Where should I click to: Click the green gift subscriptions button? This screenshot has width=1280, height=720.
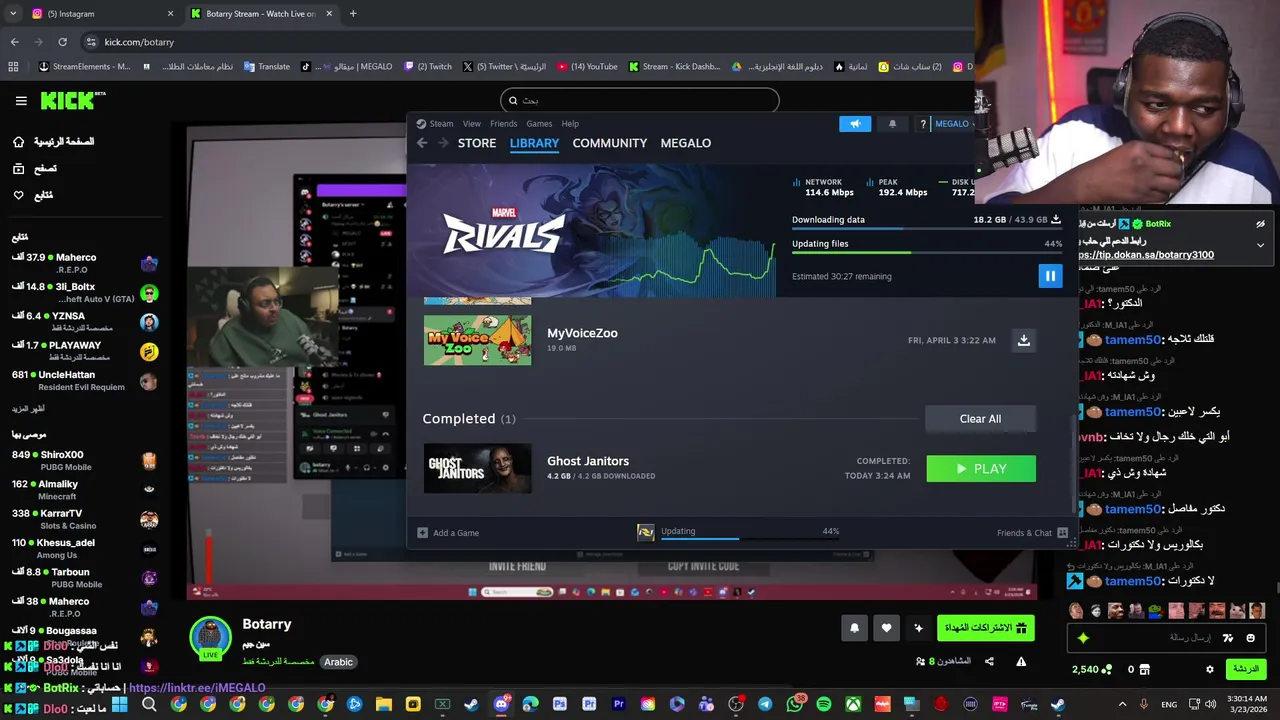(986, 628)
